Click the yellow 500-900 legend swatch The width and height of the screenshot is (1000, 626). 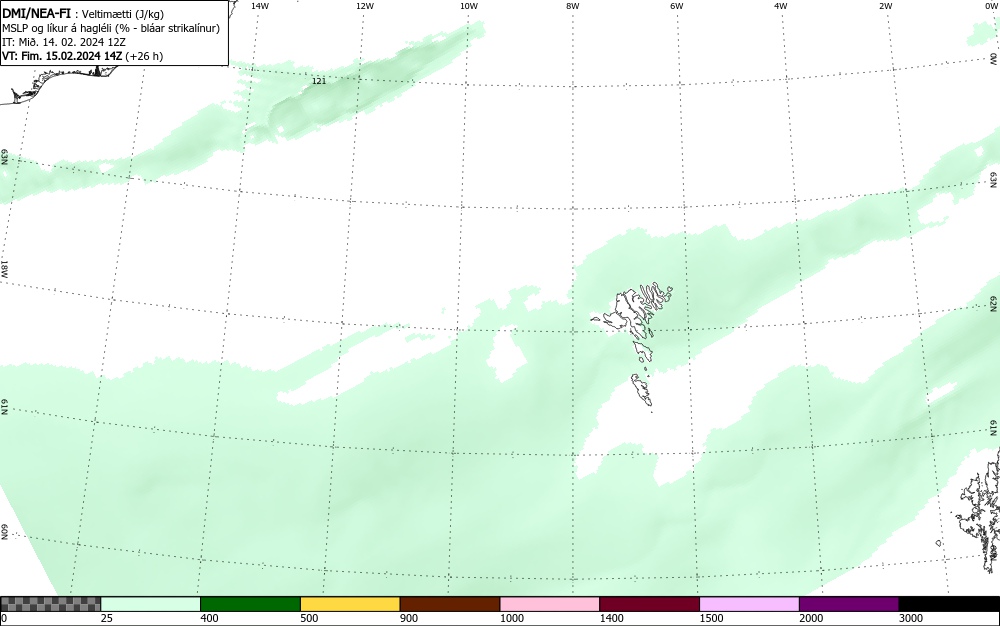(x=350, y=604)
